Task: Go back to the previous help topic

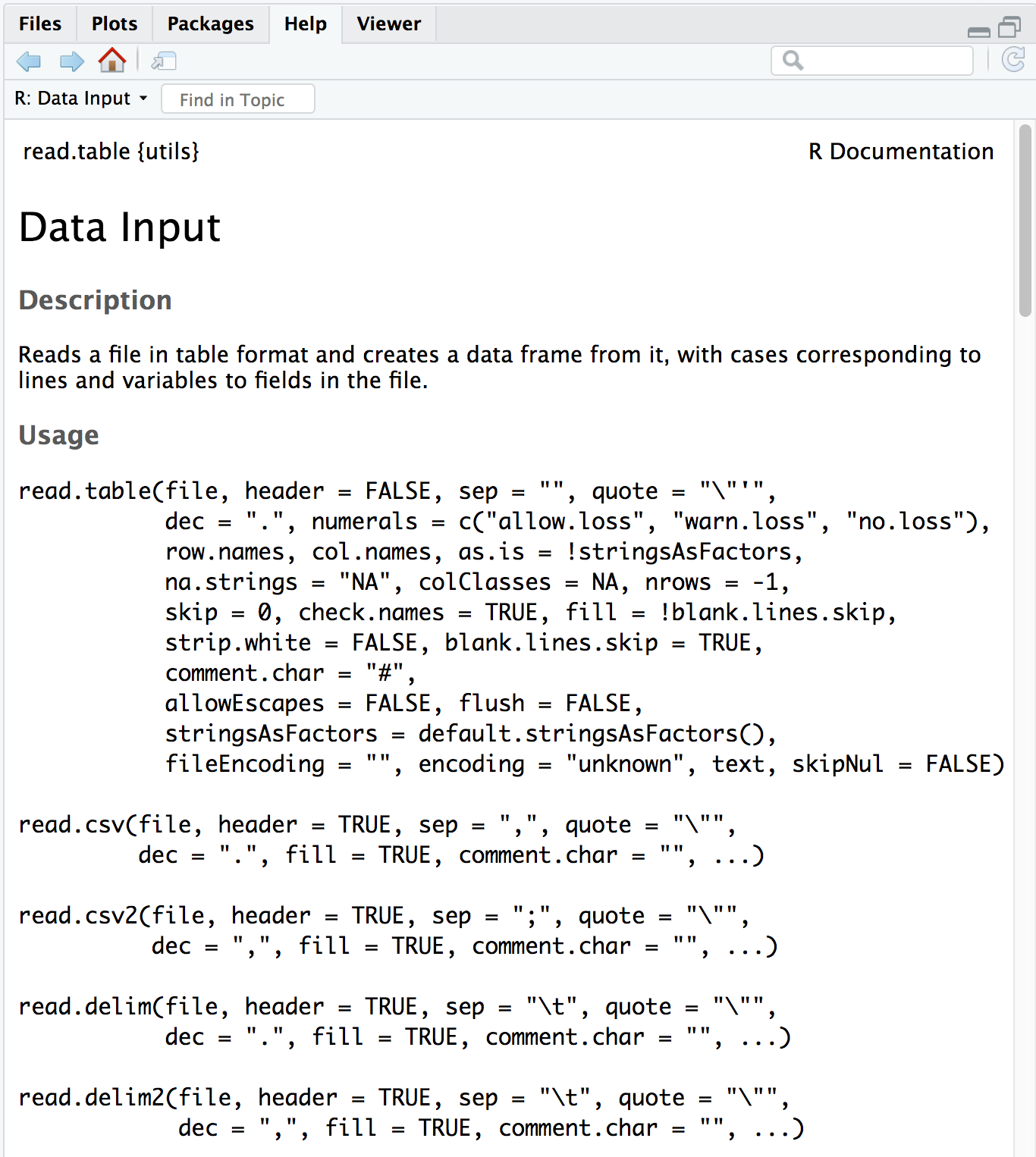Action: pos(29,61)
